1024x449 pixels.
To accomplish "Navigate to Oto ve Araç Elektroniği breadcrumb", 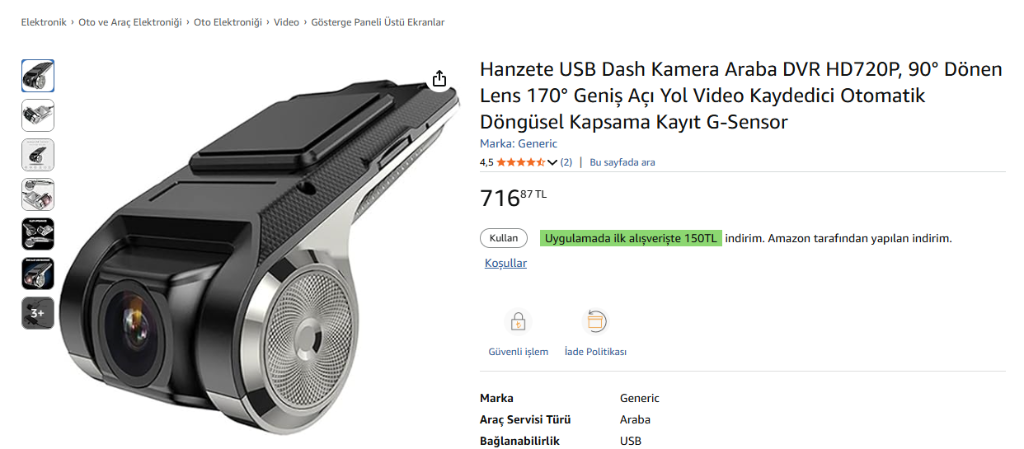I will pyautogui.click(x=131, y=22).
